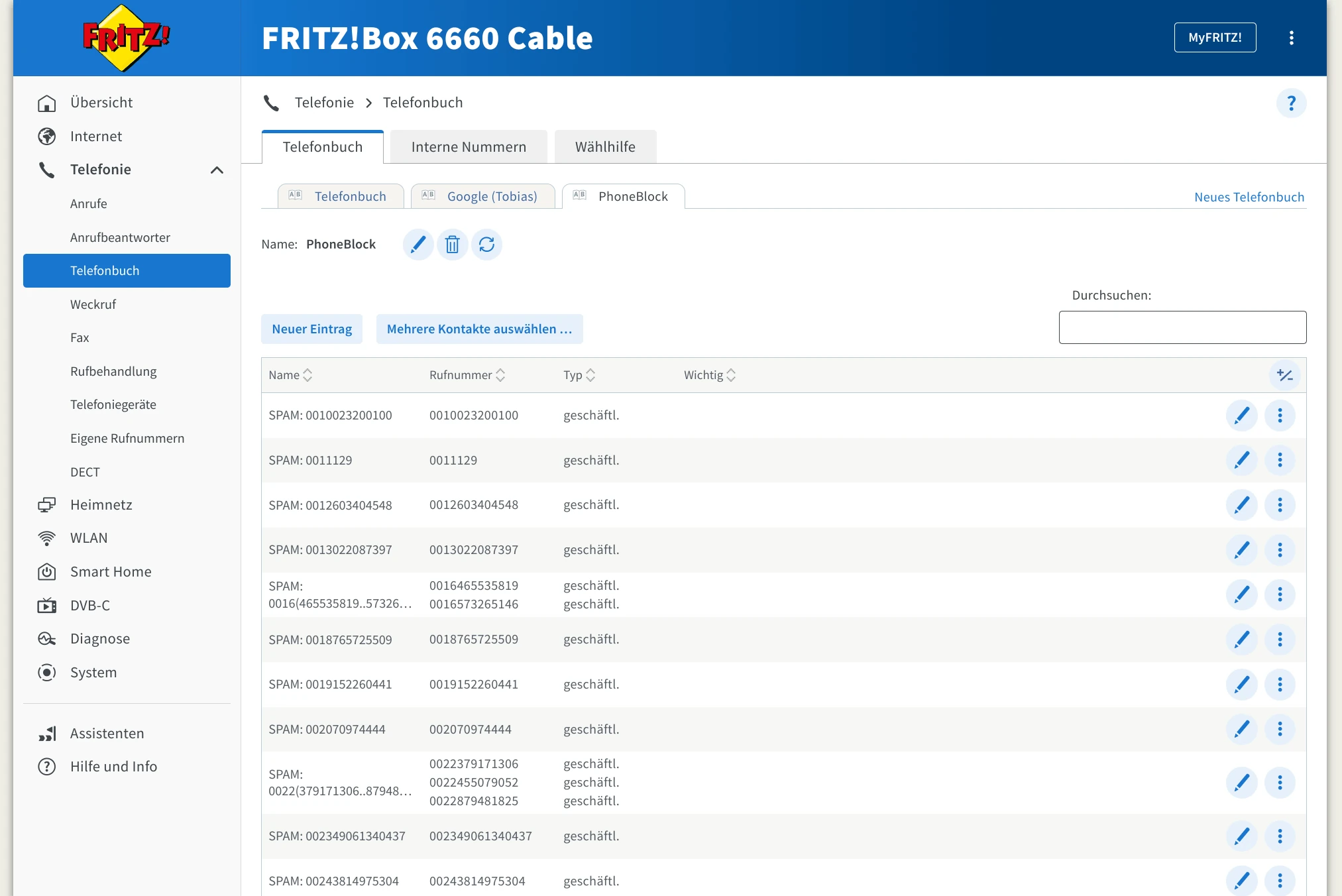Open Fax in the sidebar

tap(79, 337)
